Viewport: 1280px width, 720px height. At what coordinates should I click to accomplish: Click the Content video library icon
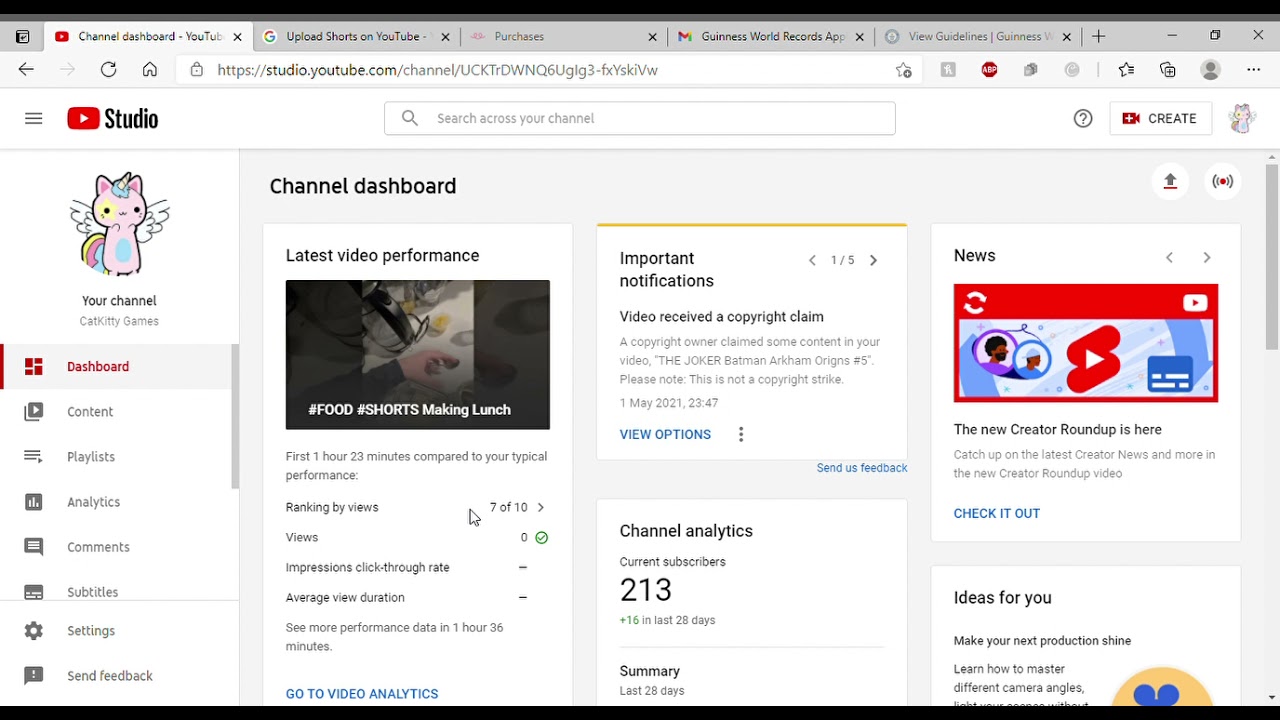34,411
